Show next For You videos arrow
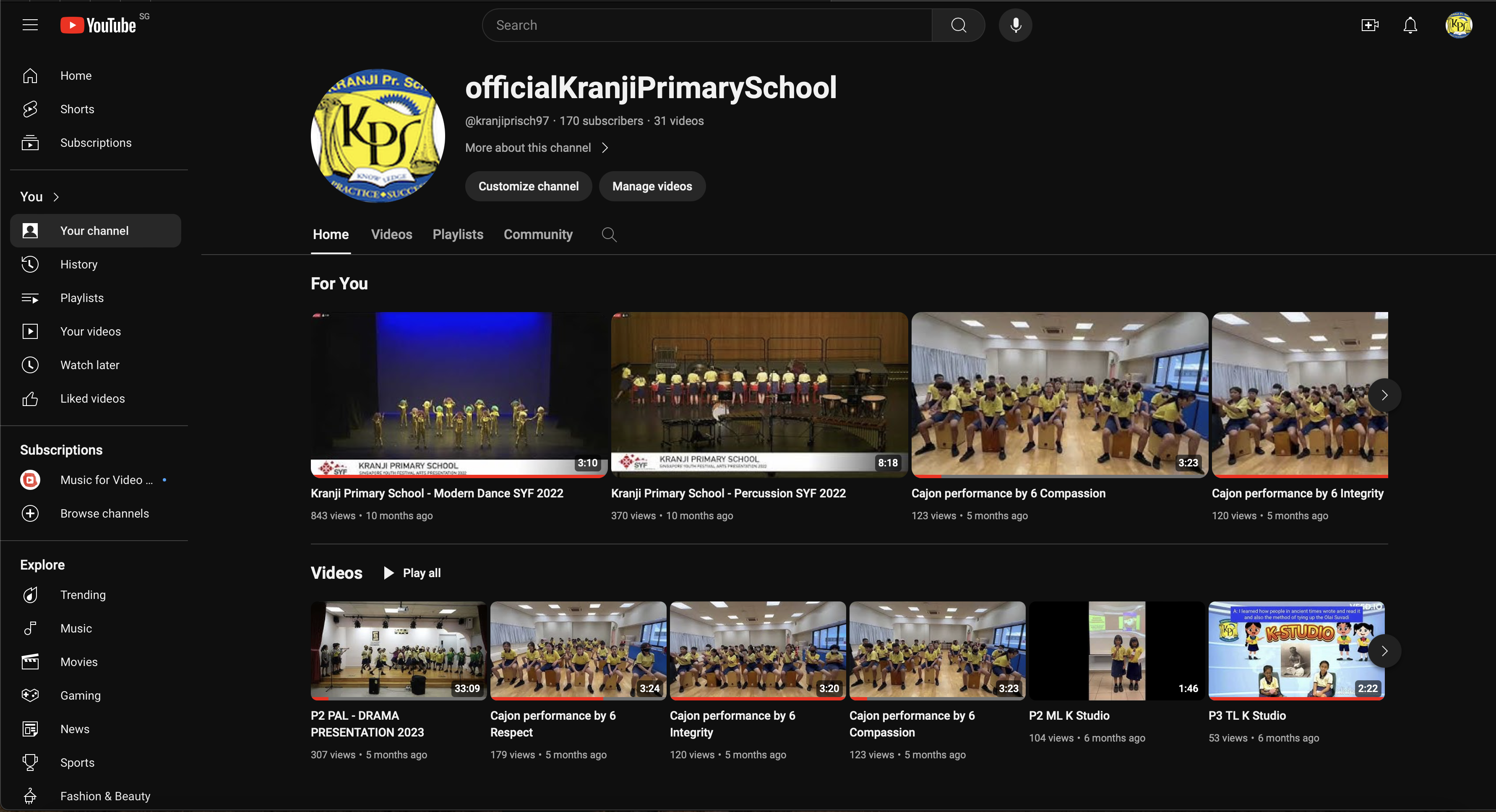The width and height of the screenshot is (1496, 812). pyautogui.click(x=1384, y=395)
